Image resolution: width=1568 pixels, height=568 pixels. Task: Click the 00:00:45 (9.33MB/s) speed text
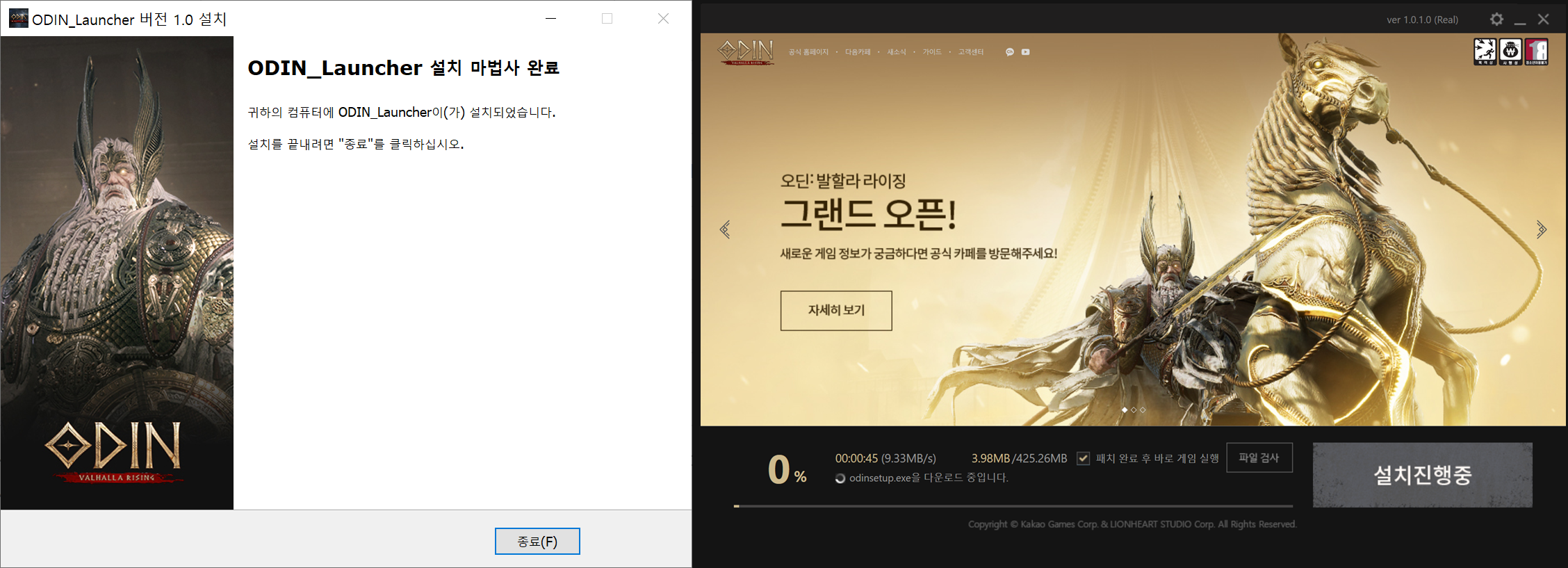point(885,458)
